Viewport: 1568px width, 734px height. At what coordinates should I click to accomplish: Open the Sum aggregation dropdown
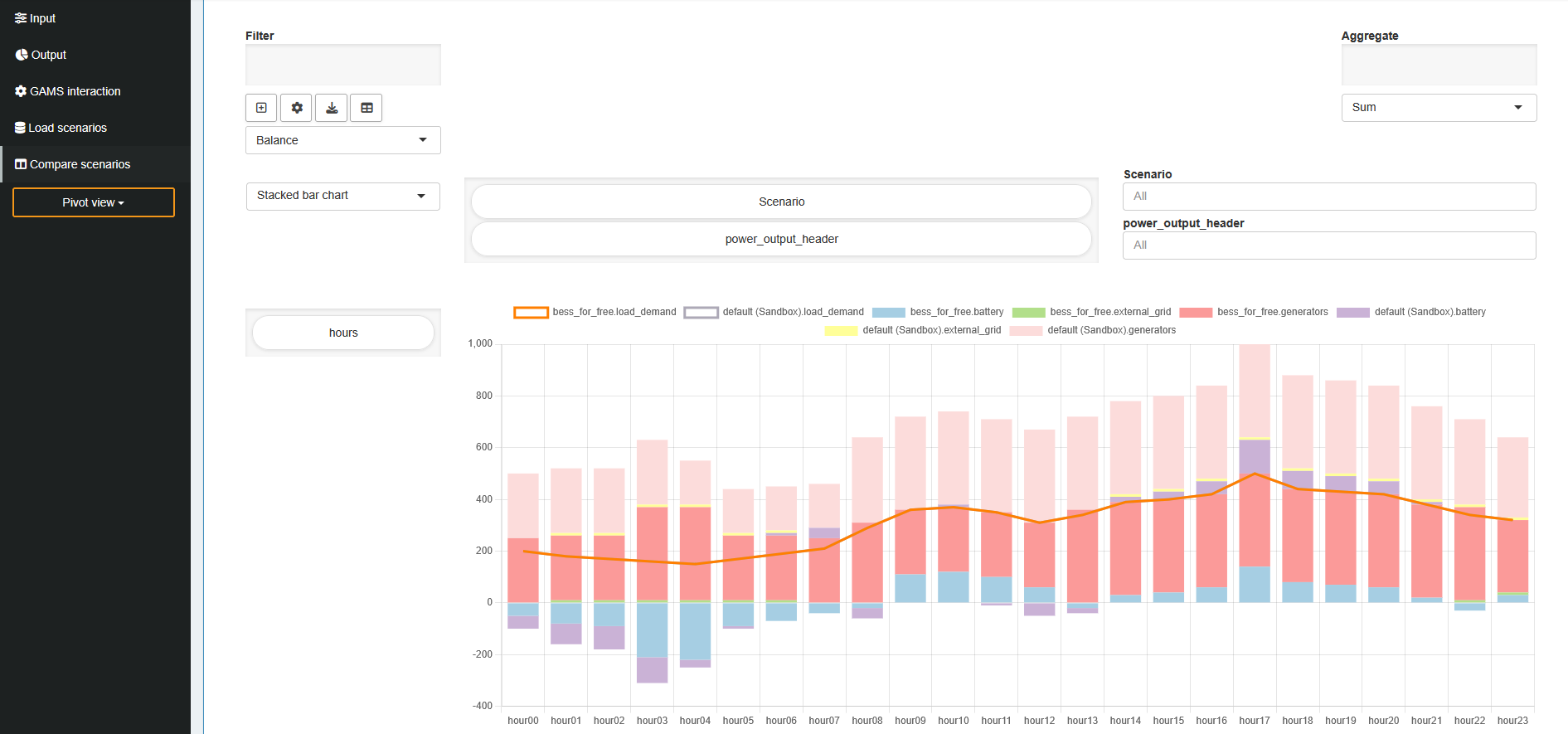tap(1438, 108)
